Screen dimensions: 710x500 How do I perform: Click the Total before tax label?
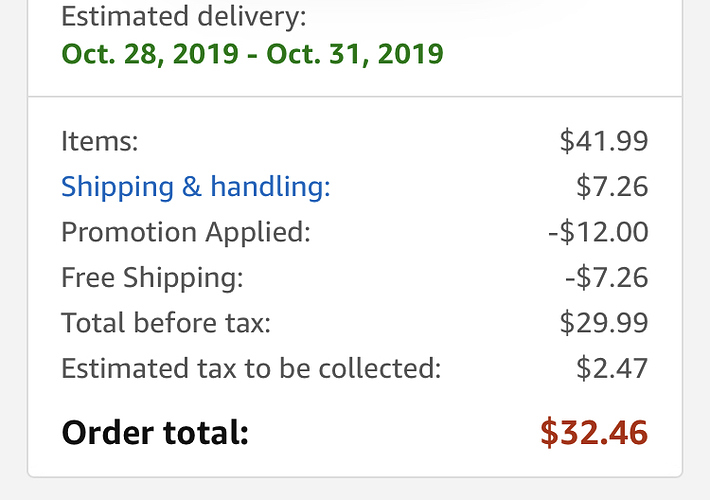pyautogui.click(x=166, y=323)
